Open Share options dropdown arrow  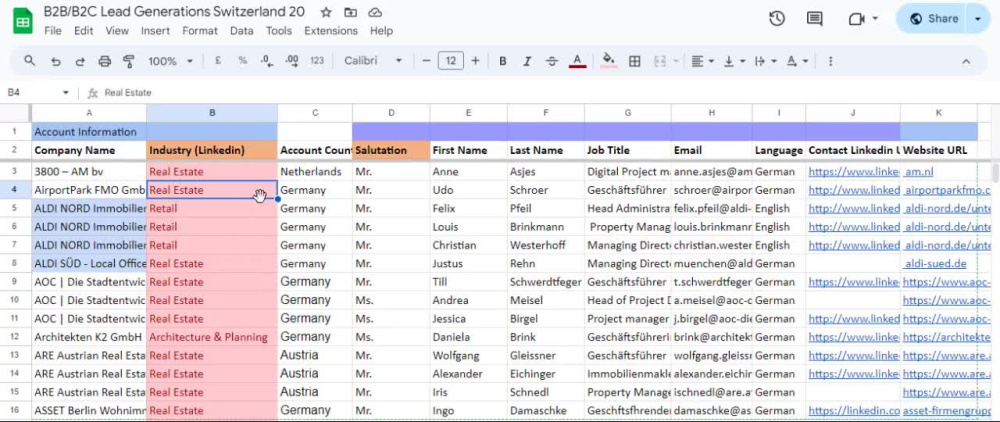[978, 18]
